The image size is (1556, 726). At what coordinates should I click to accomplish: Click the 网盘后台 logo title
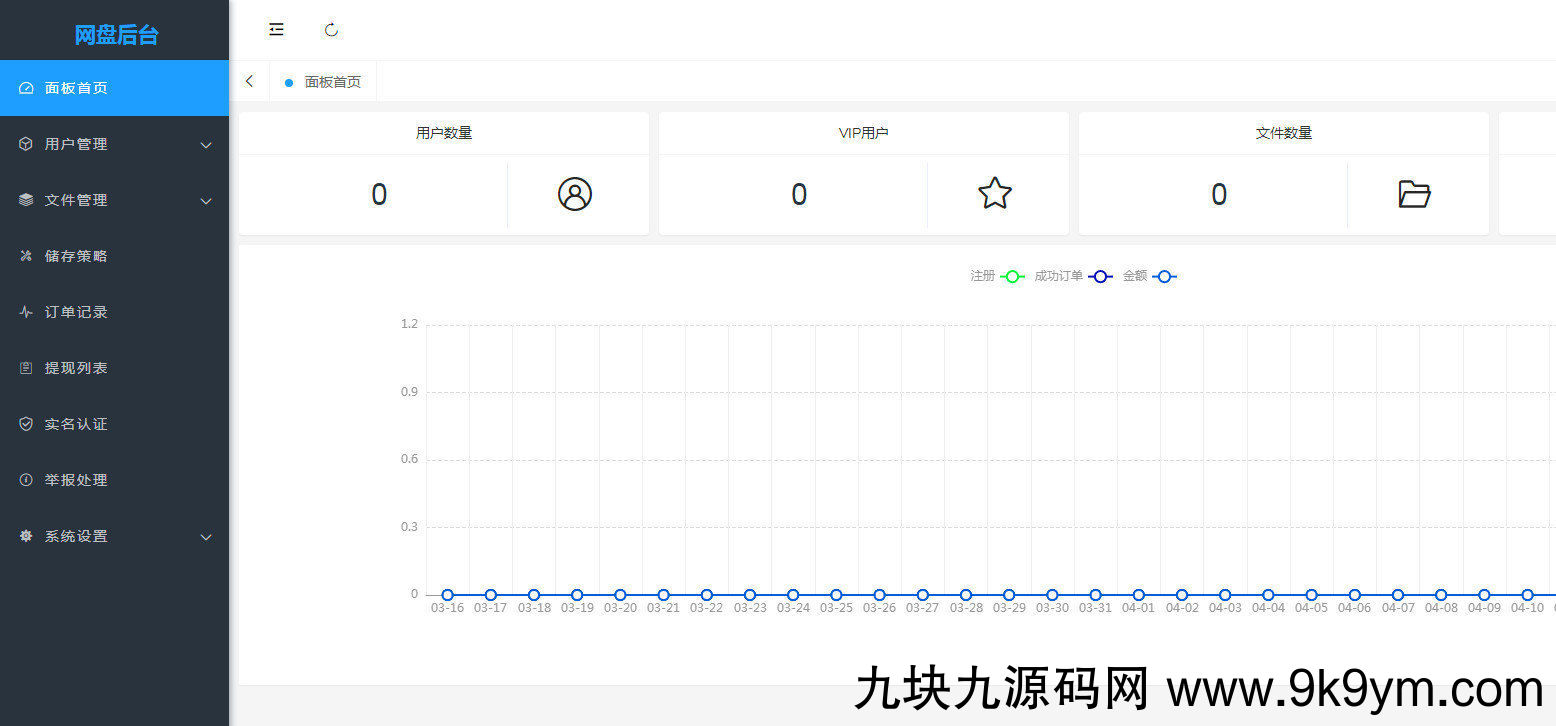click(116, 35)
